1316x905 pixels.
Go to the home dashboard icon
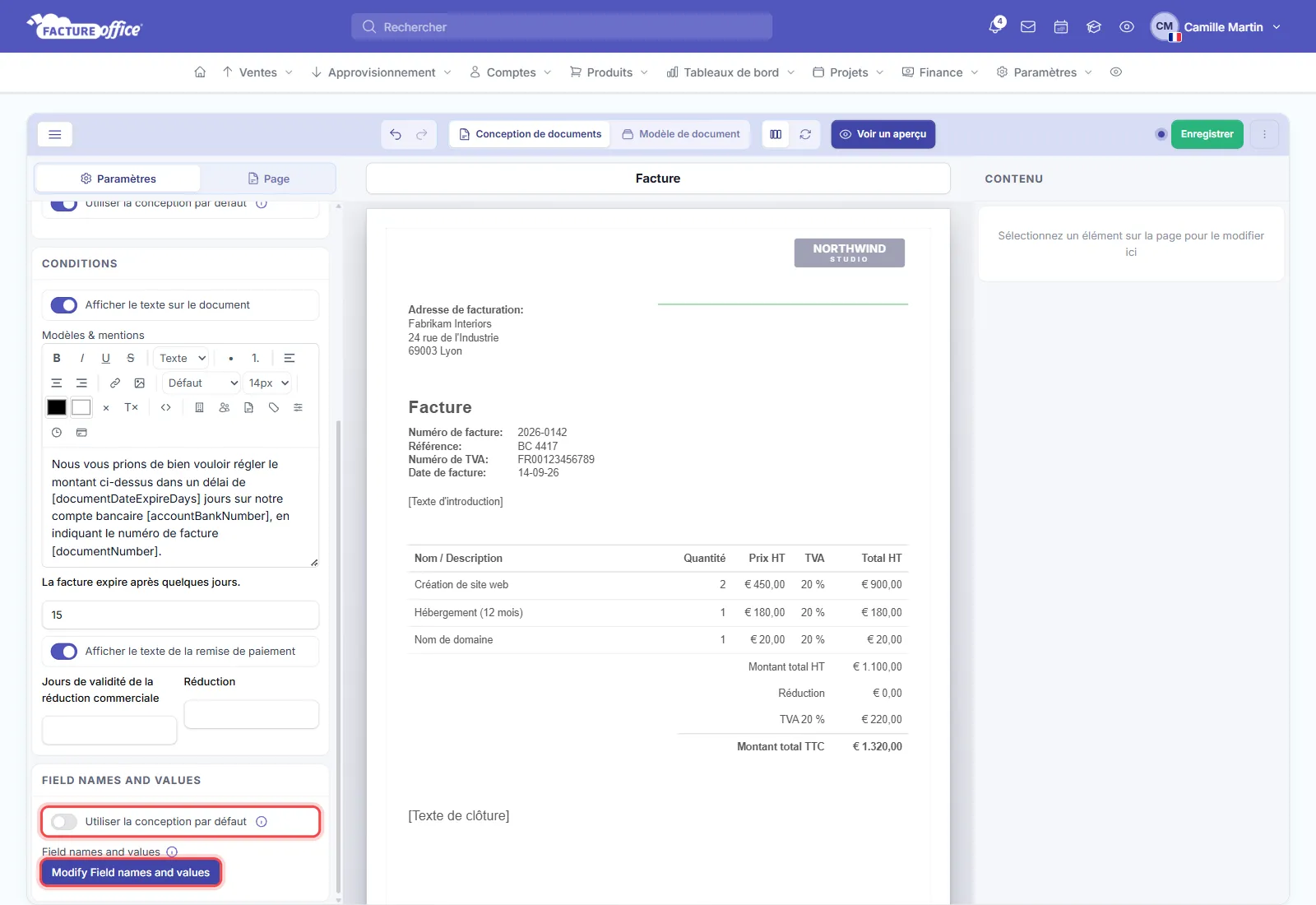coord(200,72)
